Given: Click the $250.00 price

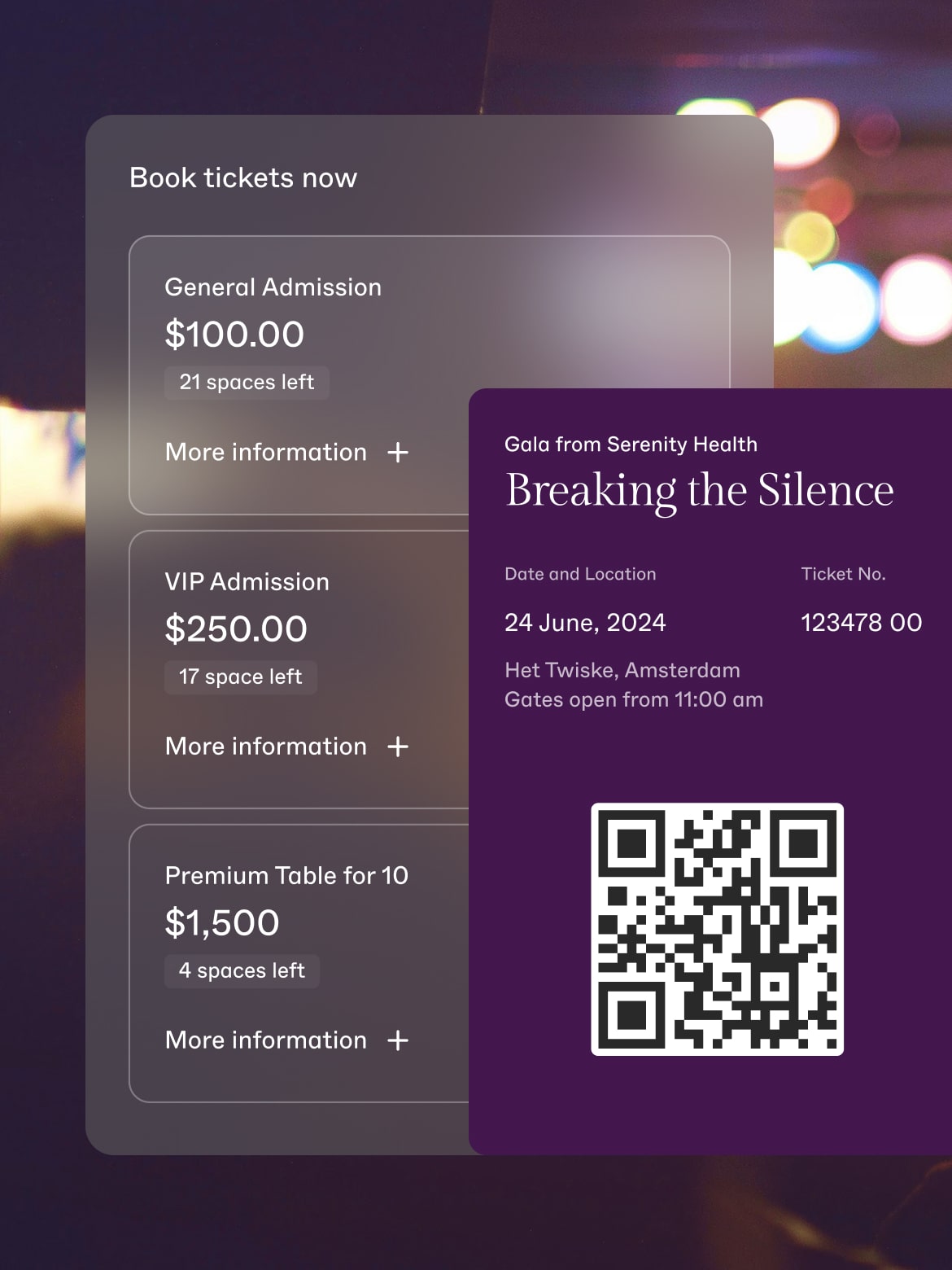Looking at the screenshot, I should pos(236,629).
